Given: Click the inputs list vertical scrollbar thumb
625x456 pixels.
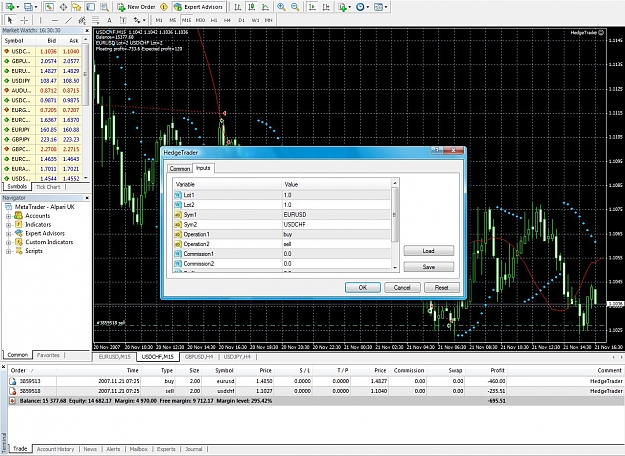Looking at the screenshot, I should [395, 214].
